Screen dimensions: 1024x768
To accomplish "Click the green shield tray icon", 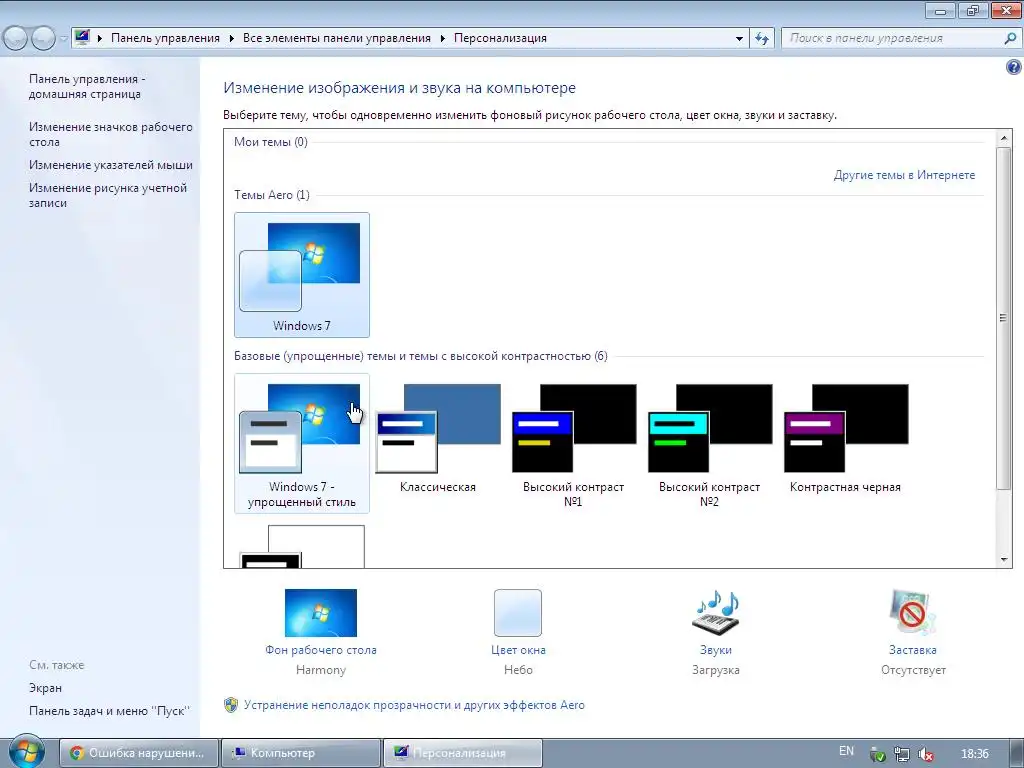I will 878,754.
